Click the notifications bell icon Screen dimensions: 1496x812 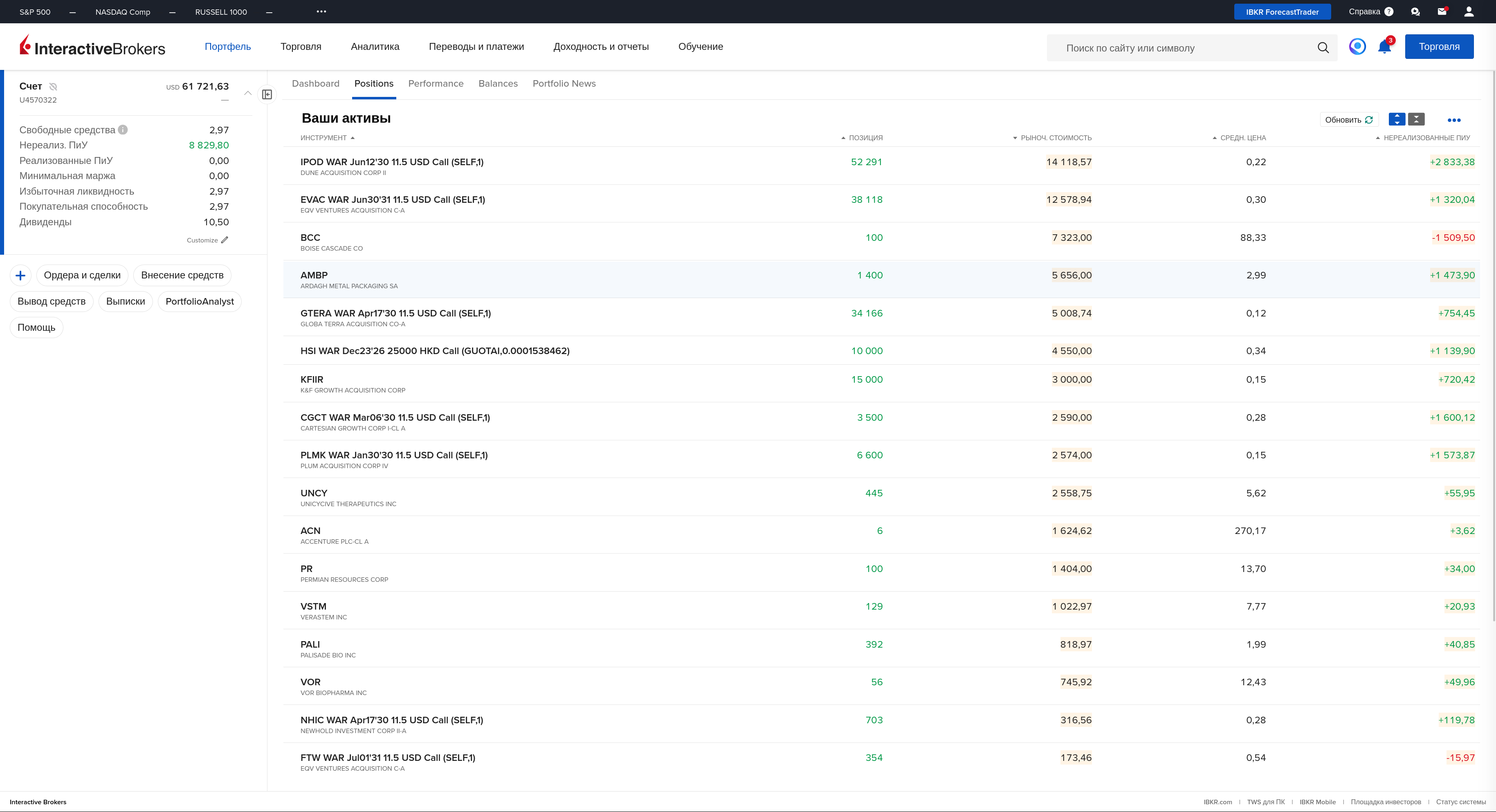point(1384,47)
